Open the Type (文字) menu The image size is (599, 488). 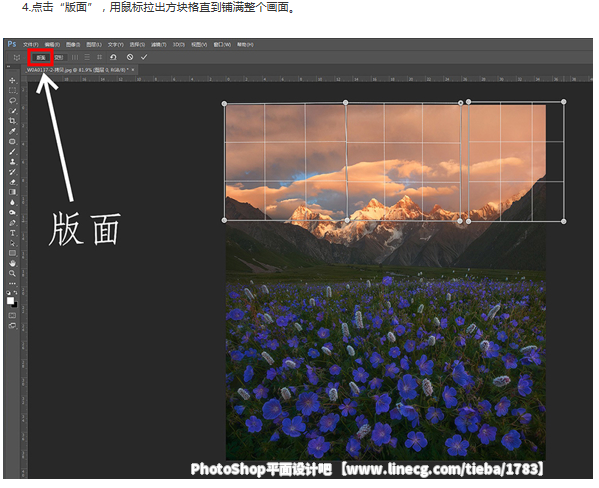click(x=115, y=44)
